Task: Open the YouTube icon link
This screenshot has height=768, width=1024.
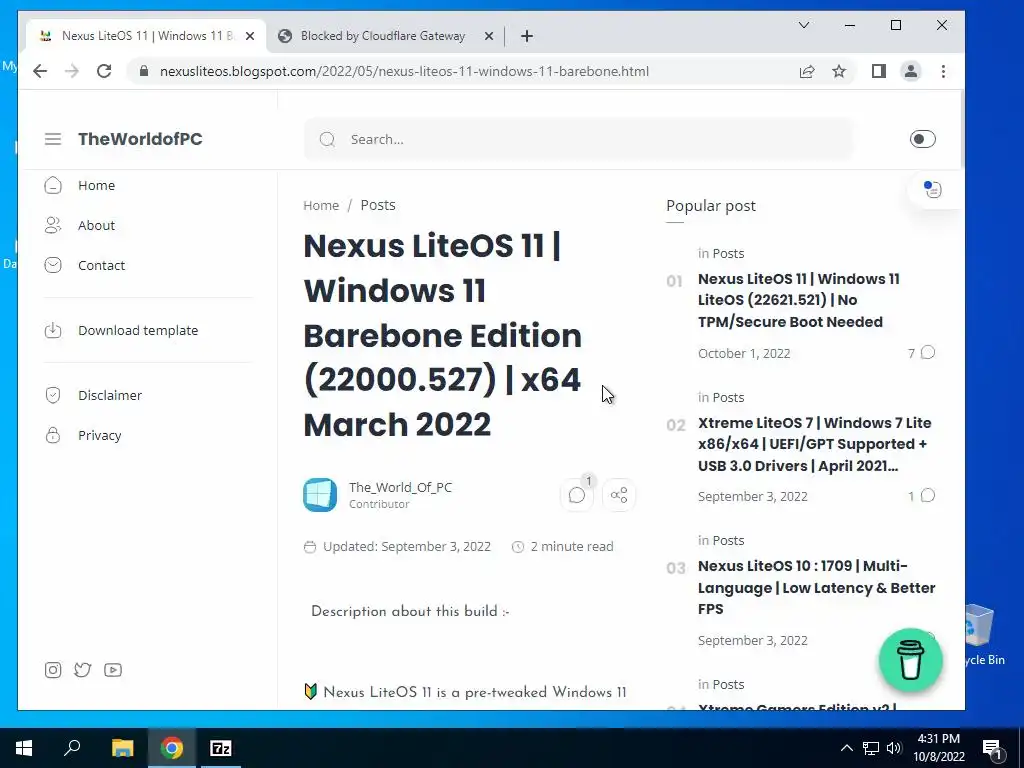Action: click(113, 670)
